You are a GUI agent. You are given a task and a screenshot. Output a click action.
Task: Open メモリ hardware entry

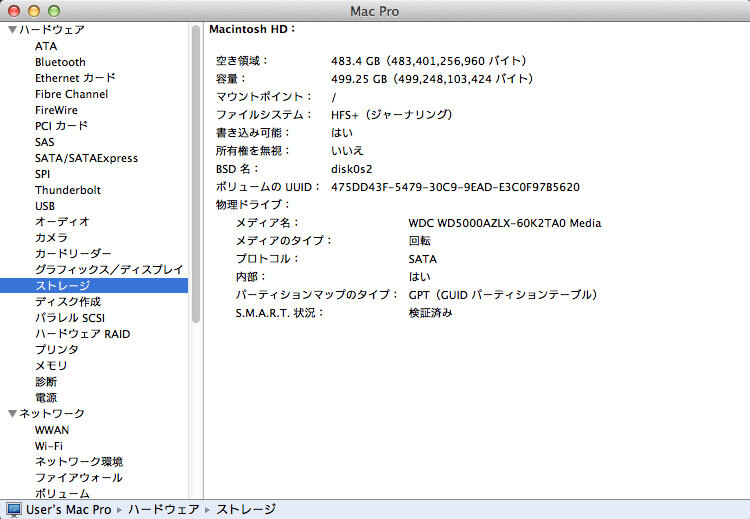[51, 366]
